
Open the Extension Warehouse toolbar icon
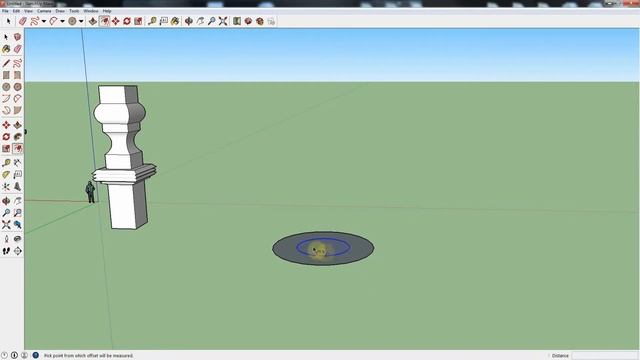(x=248, y=21)
